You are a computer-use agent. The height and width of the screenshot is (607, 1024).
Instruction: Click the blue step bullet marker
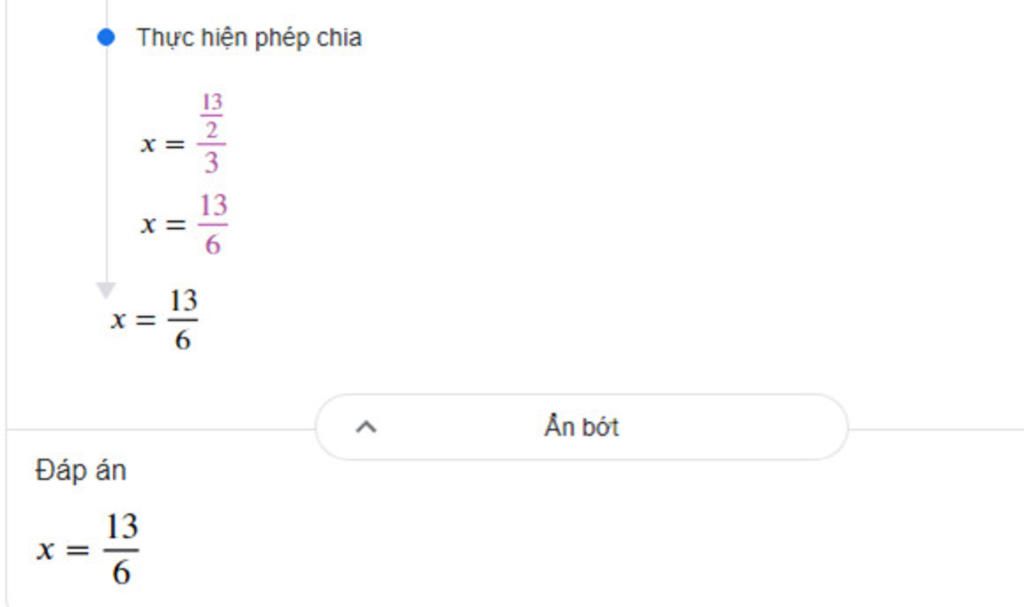(106, 38)
